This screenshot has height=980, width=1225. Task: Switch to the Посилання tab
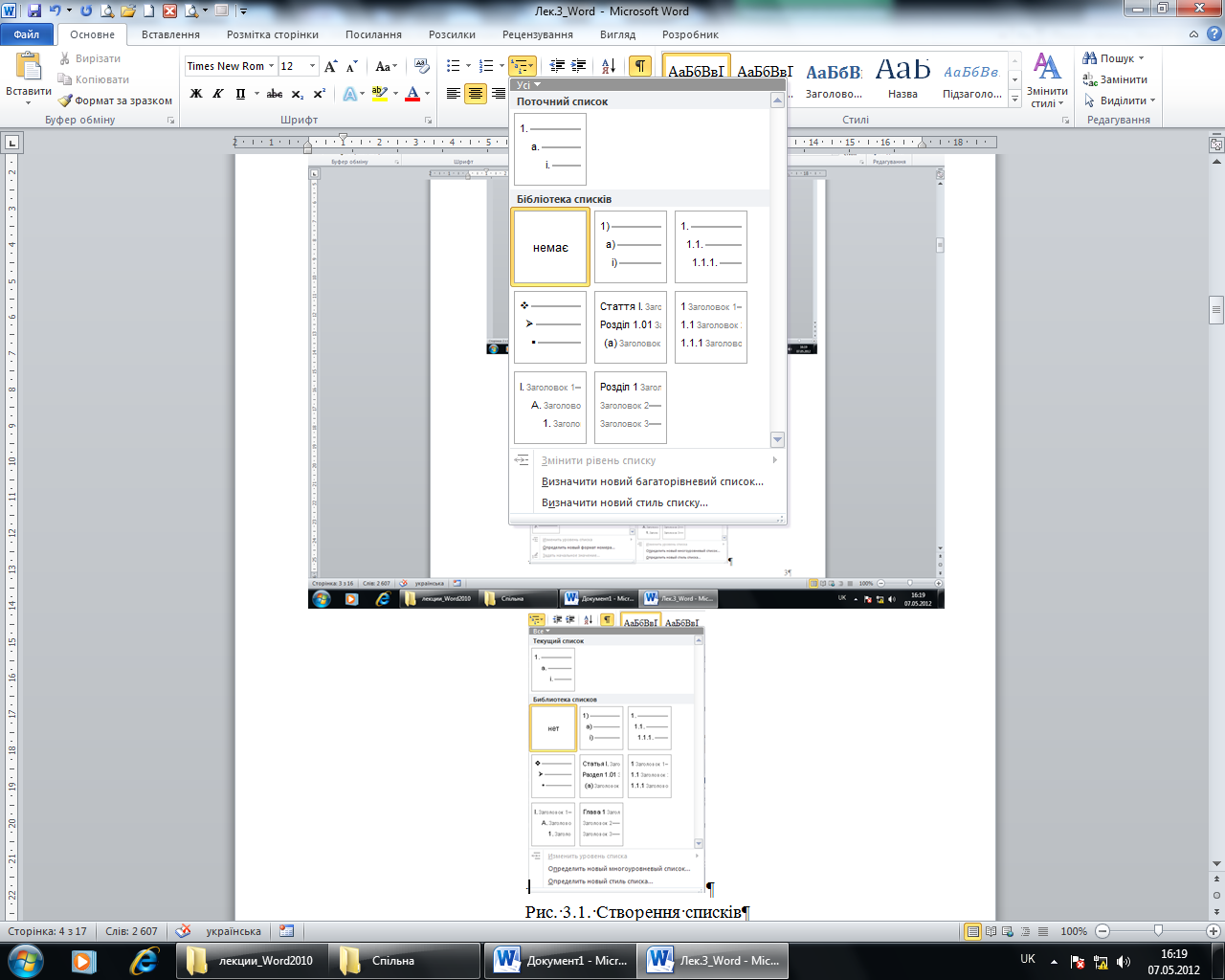374,34
